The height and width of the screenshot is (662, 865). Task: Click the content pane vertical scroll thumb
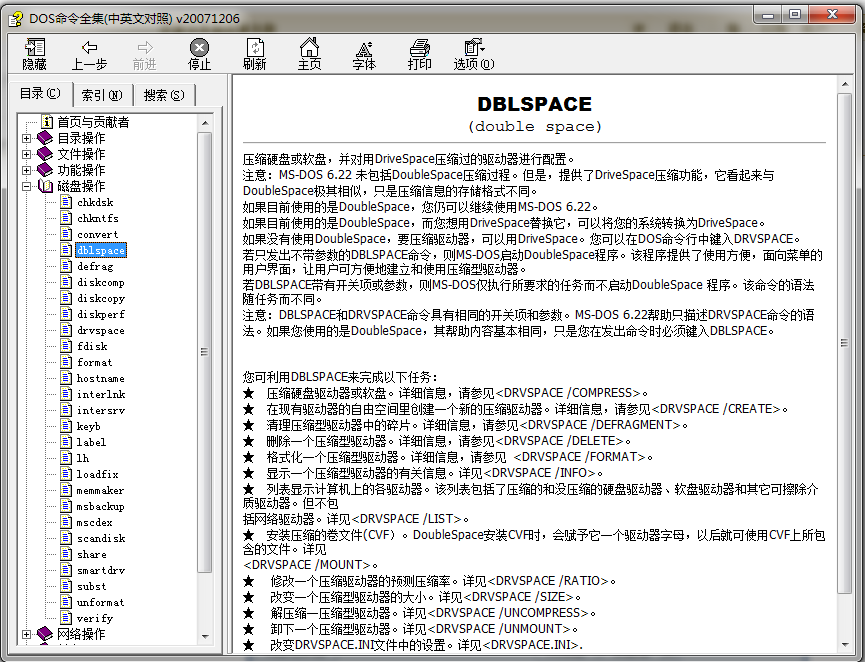845,343
